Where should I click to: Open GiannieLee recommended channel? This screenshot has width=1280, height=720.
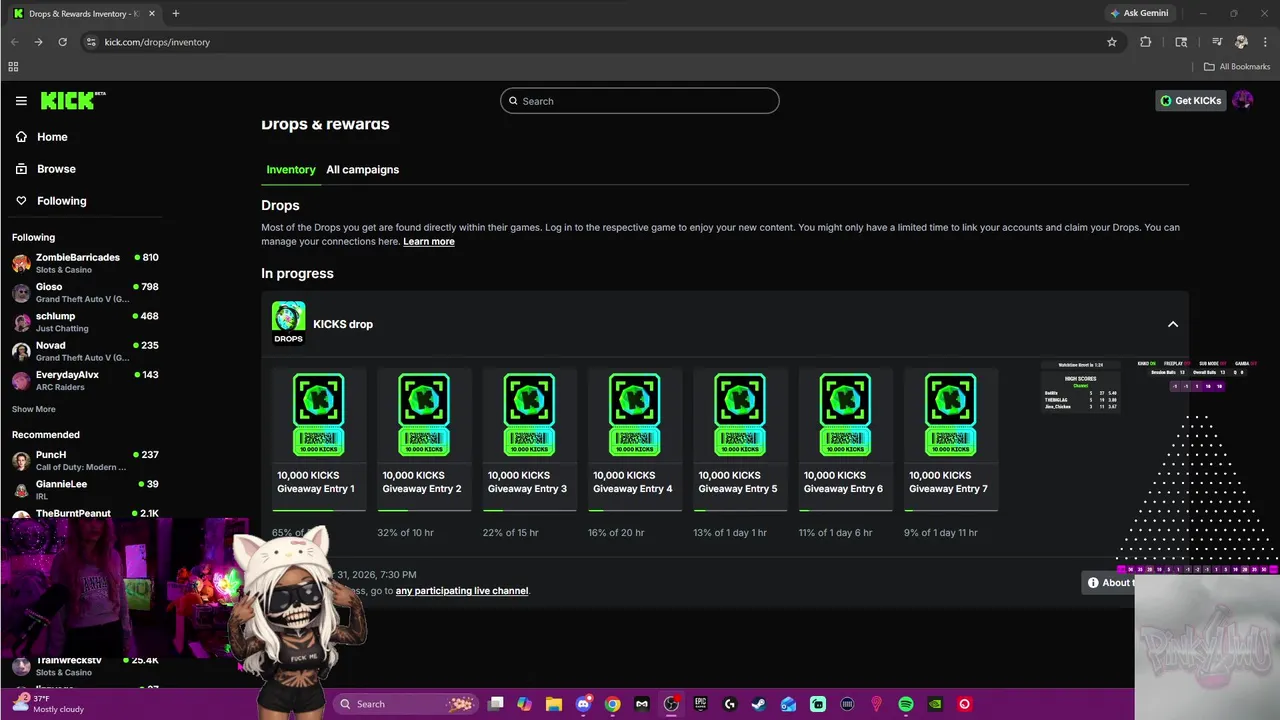click(x=85, y=489)
